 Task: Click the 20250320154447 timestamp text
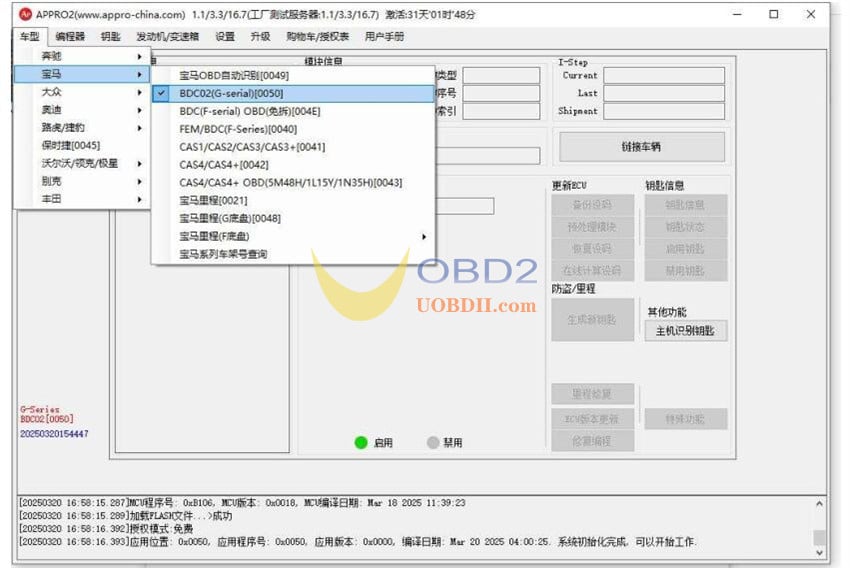click(x=54, y=434)
